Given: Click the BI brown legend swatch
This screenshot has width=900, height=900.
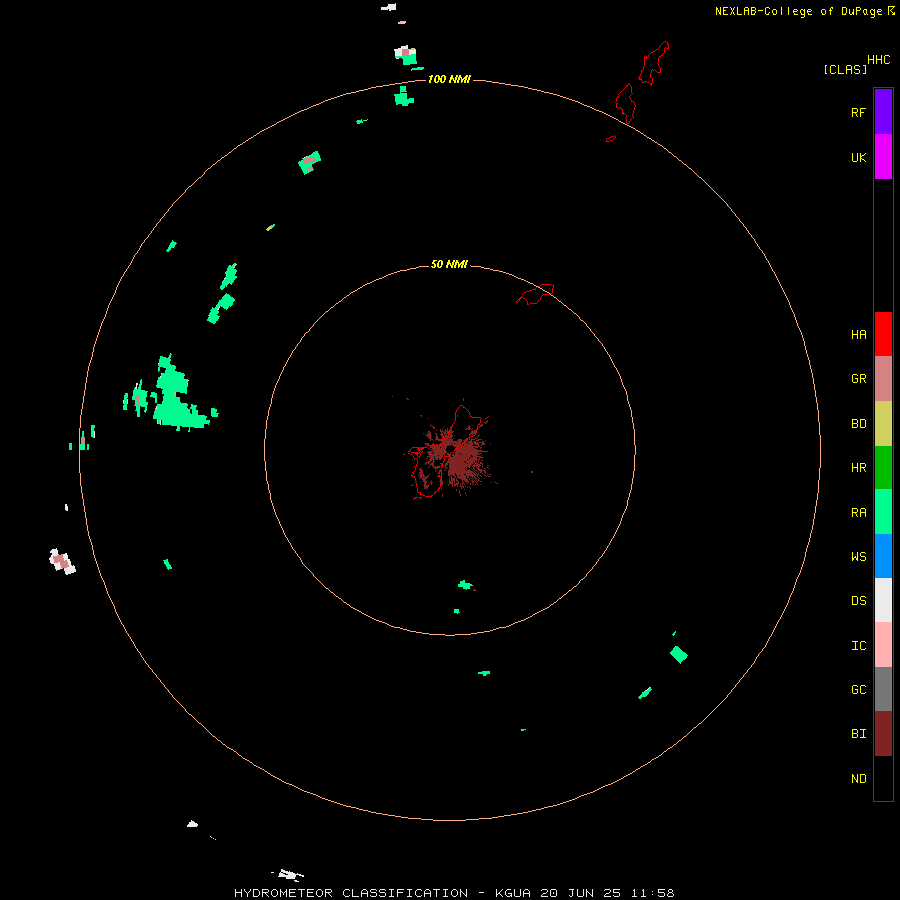Looking at the screenshot, I should point(883,734).
